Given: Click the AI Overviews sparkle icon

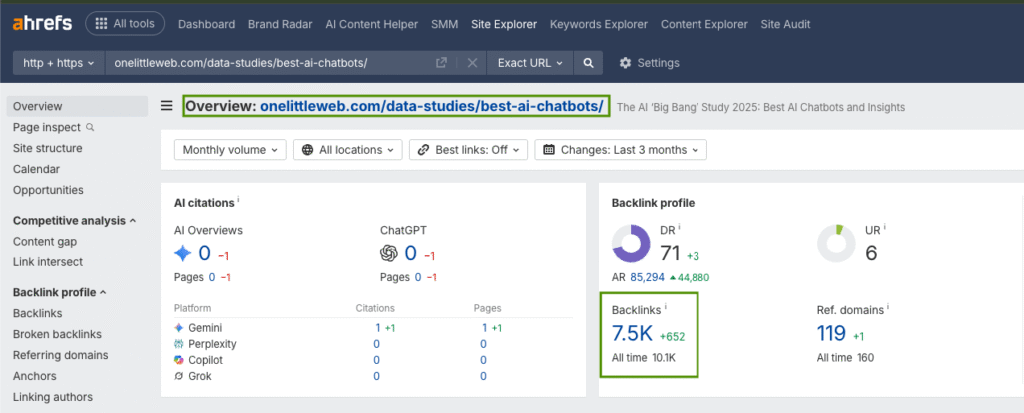Looking at the screenshot, I should (x=183, y=253).
